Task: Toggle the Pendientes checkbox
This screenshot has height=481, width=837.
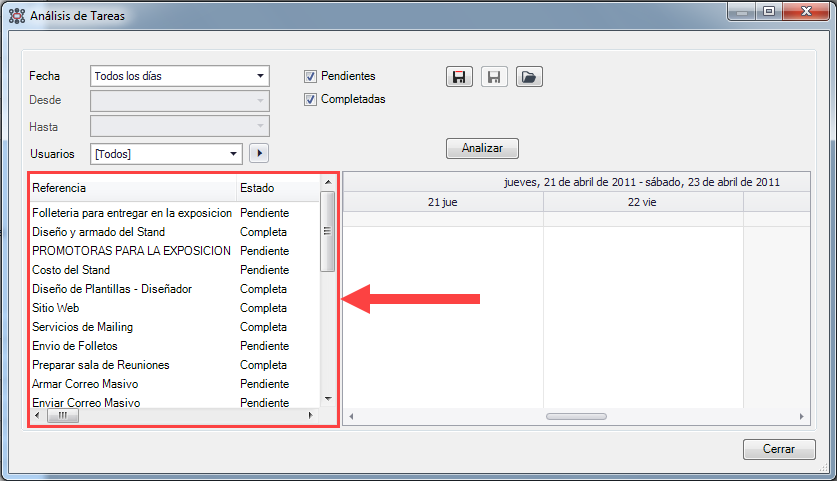Action: [310, 76]
